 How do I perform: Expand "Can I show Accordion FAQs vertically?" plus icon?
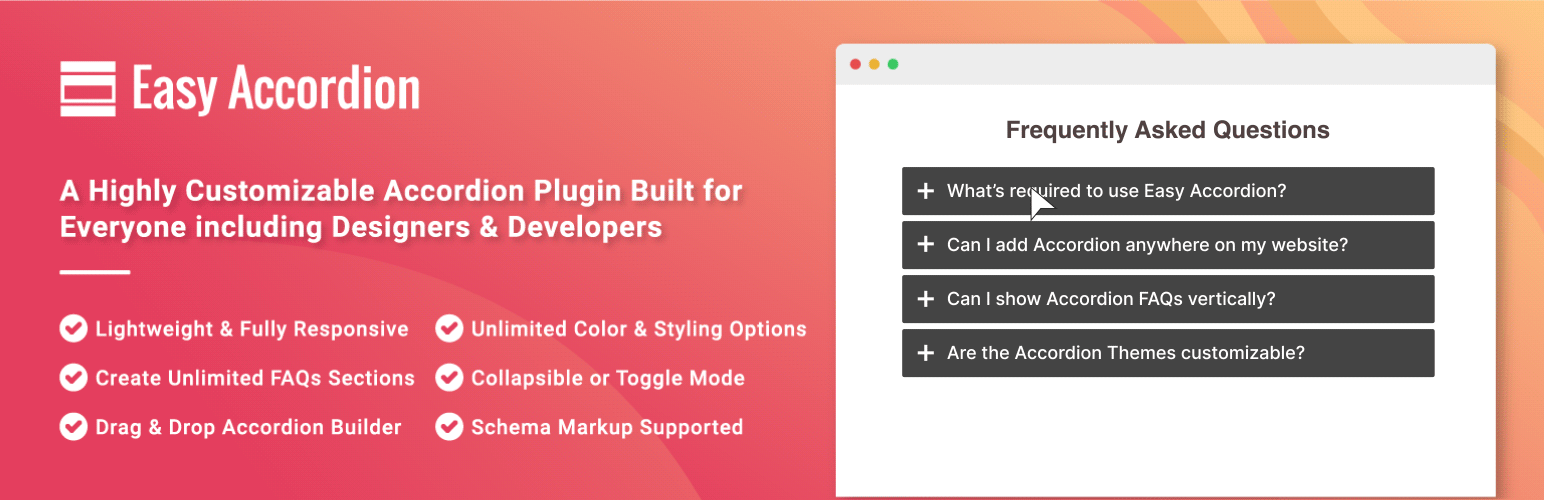(926, 299)
